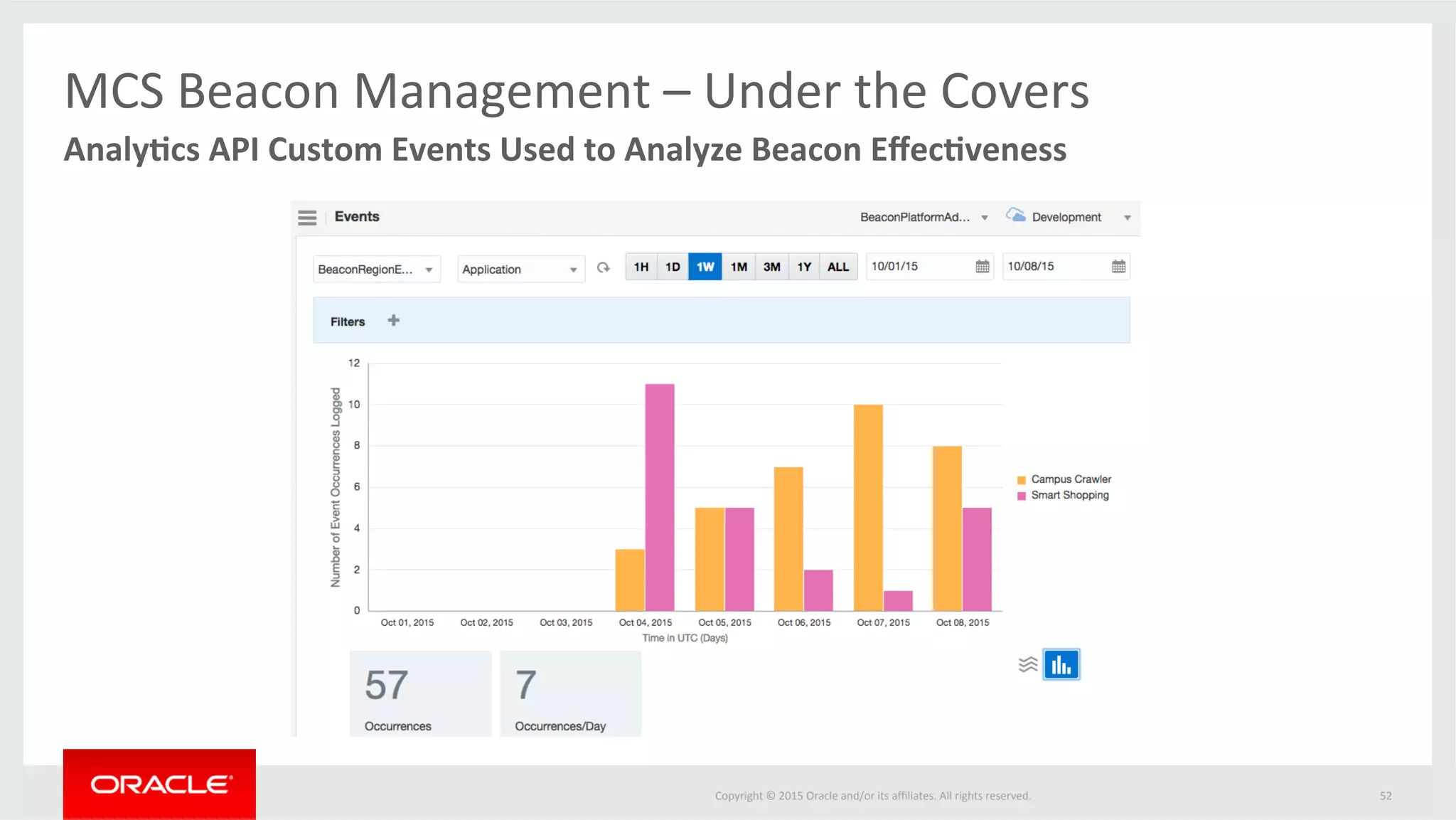Click the 10/01/15 start date field

[930, 267]
